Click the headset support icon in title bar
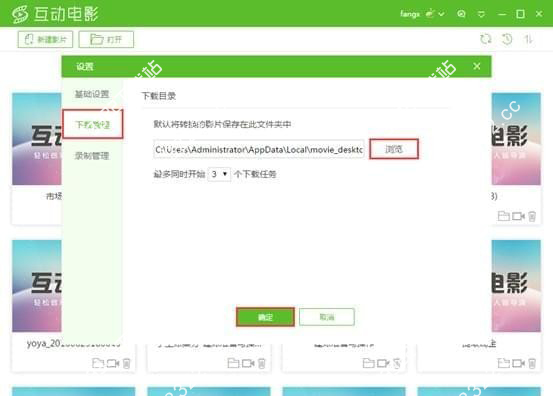The height and width of the screenshot is (396, 553). click(461, 14)
